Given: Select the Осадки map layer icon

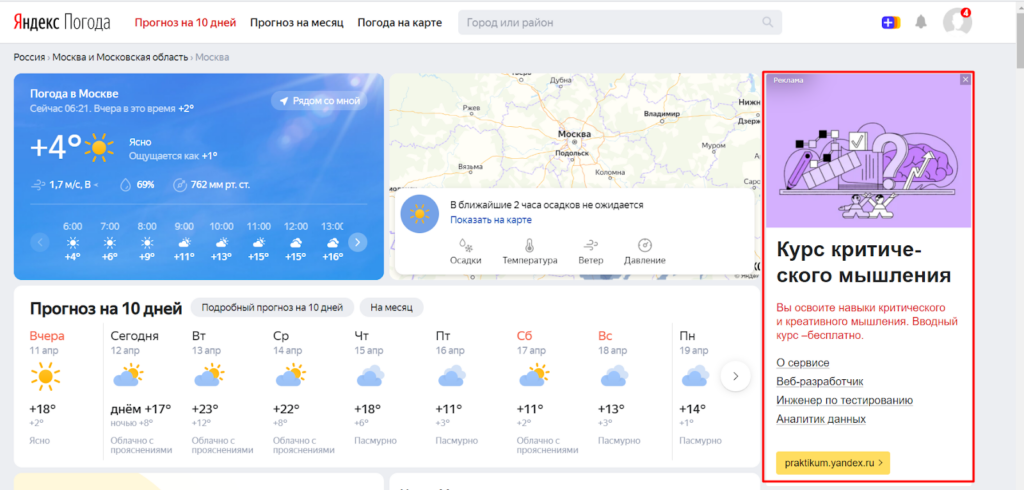Looking at the screenshot, I should 465,246.
